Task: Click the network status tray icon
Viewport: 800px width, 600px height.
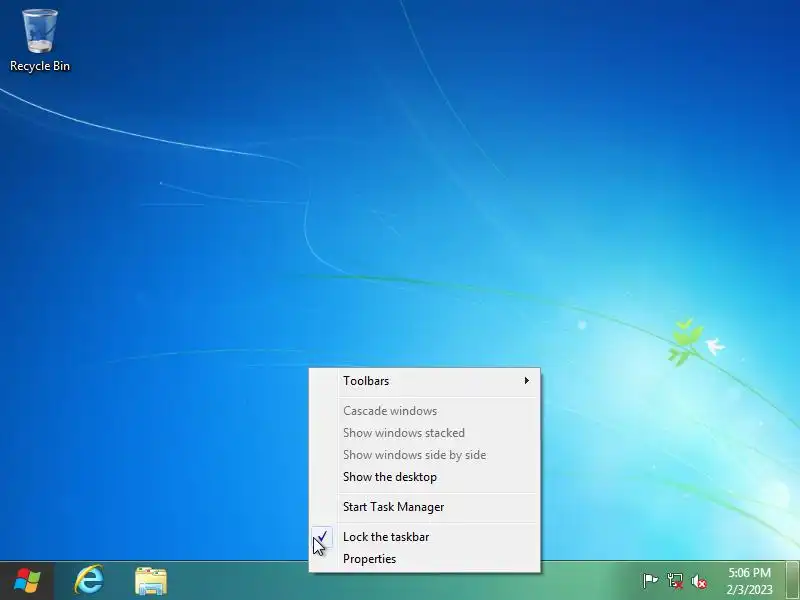Action: point(674,581)
